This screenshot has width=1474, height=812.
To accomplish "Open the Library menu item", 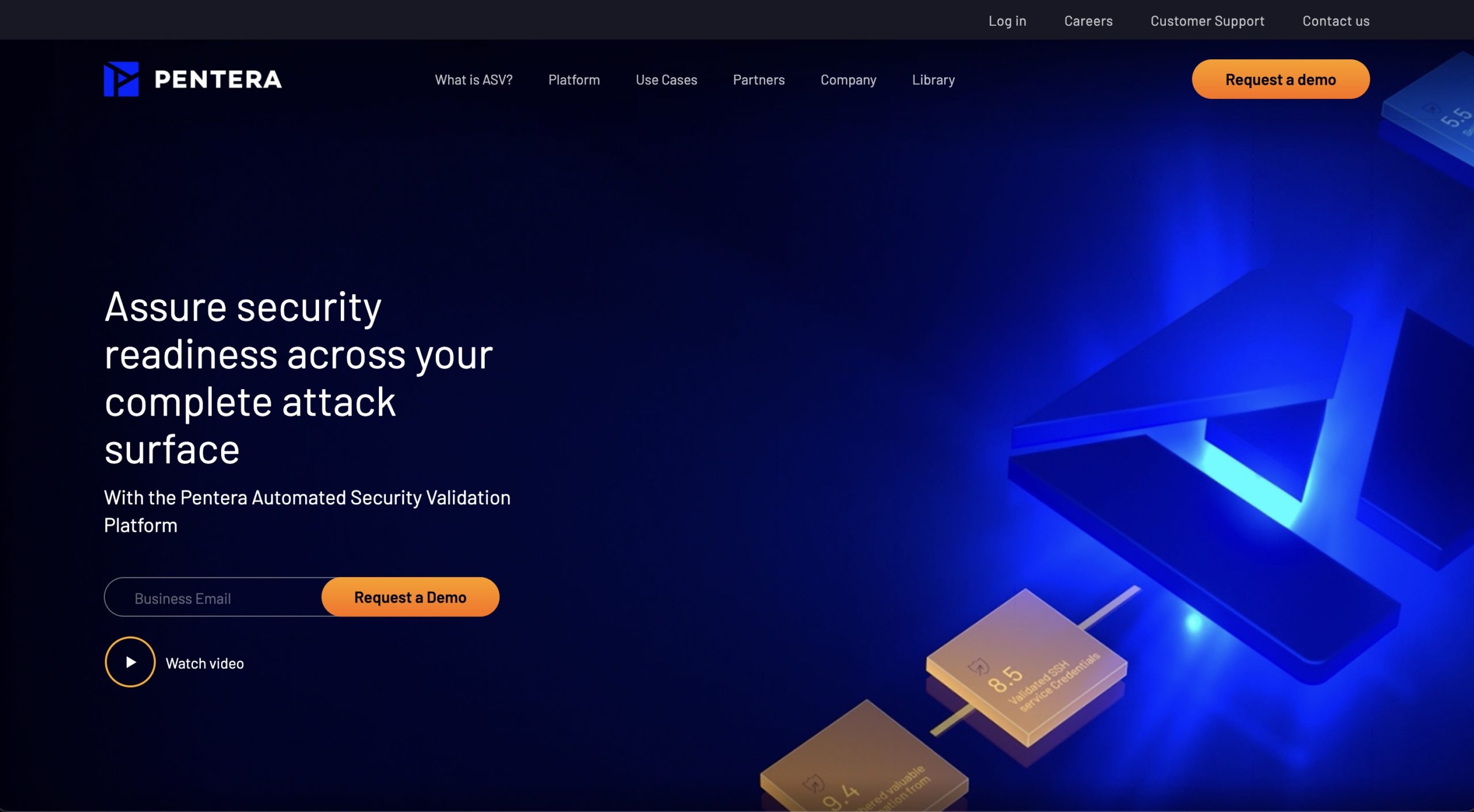I will pyautogui.click(x=933, y=80).
